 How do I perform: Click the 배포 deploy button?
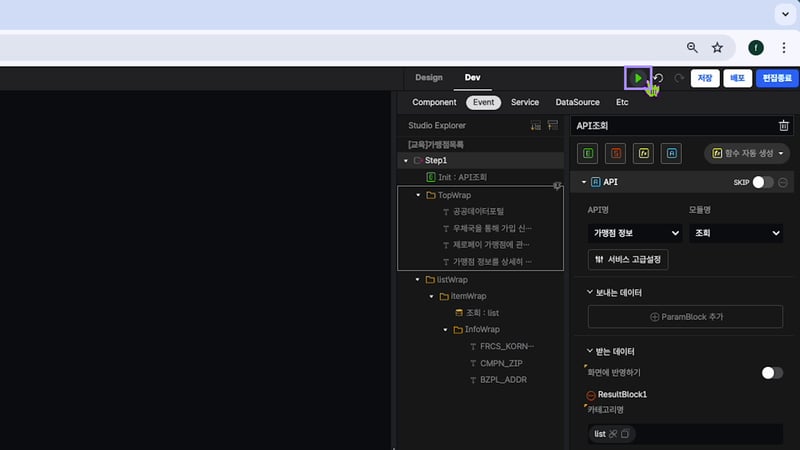point(737,78)
